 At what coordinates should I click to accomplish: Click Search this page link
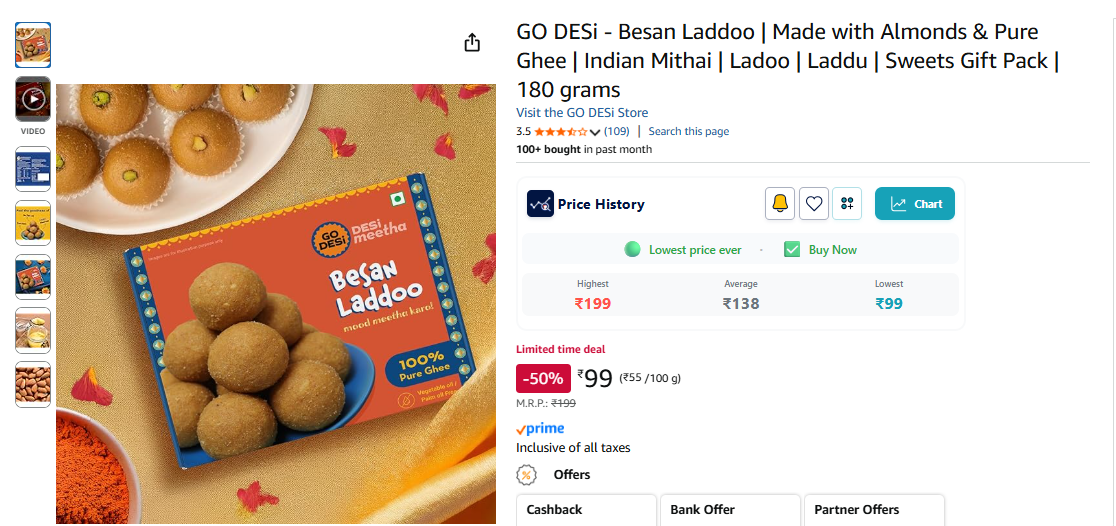pos(688,132)
